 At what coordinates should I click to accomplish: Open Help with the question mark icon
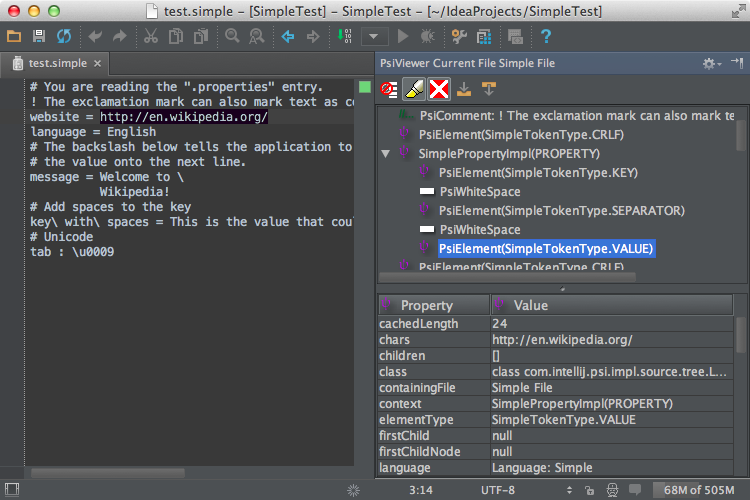[546, 37]
